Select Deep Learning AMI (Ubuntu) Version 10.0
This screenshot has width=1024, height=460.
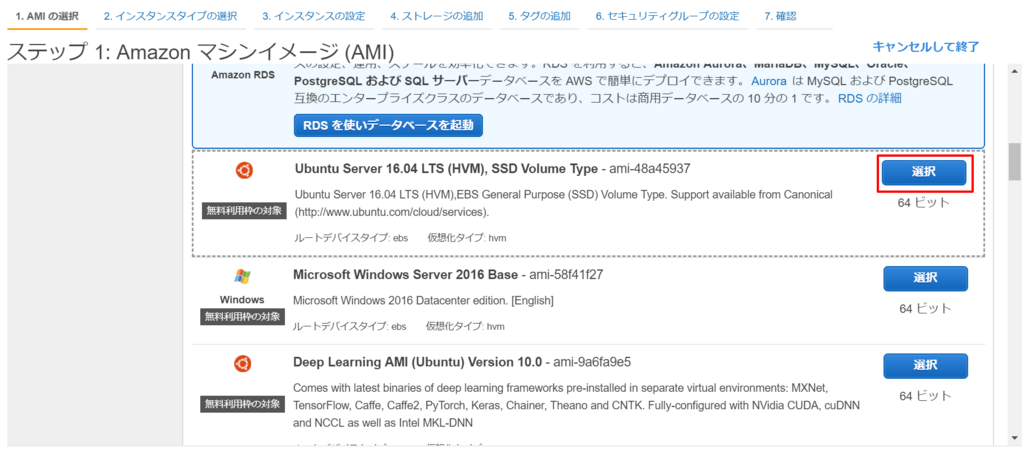(x=925, y=366)
